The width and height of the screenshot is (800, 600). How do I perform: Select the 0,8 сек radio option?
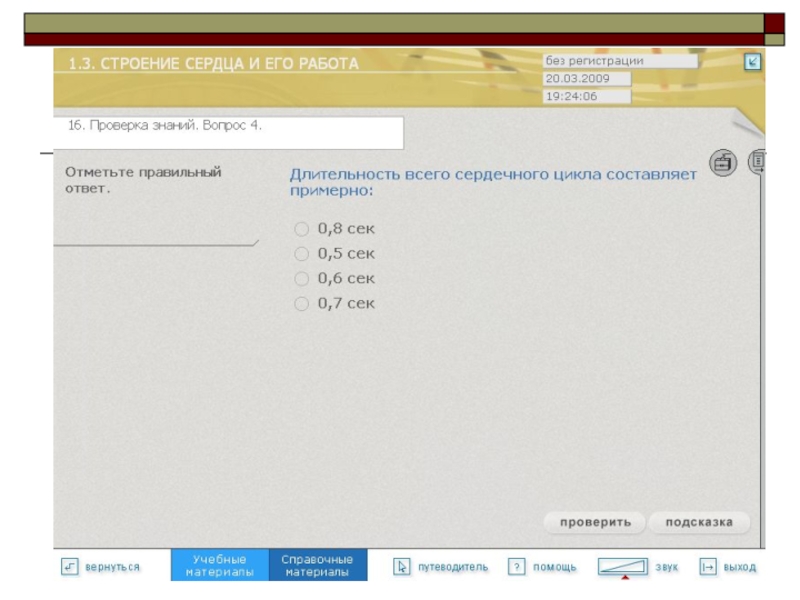click(302, 229)
